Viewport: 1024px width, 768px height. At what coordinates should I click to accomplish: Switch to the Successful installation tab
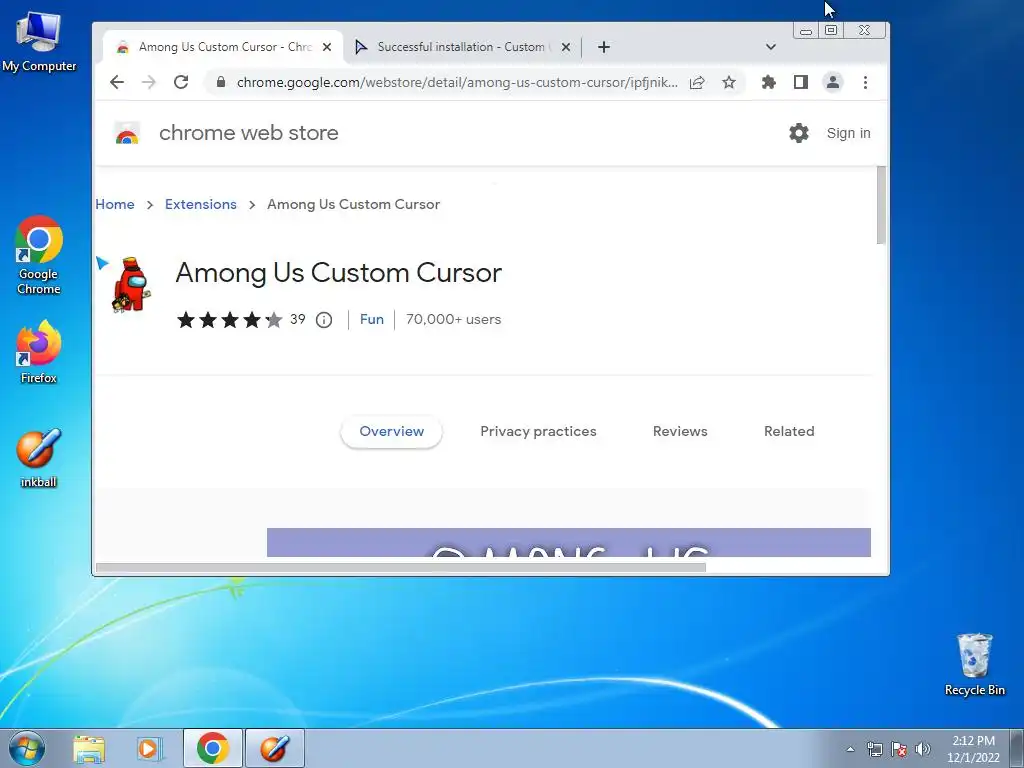coord(462,47)
